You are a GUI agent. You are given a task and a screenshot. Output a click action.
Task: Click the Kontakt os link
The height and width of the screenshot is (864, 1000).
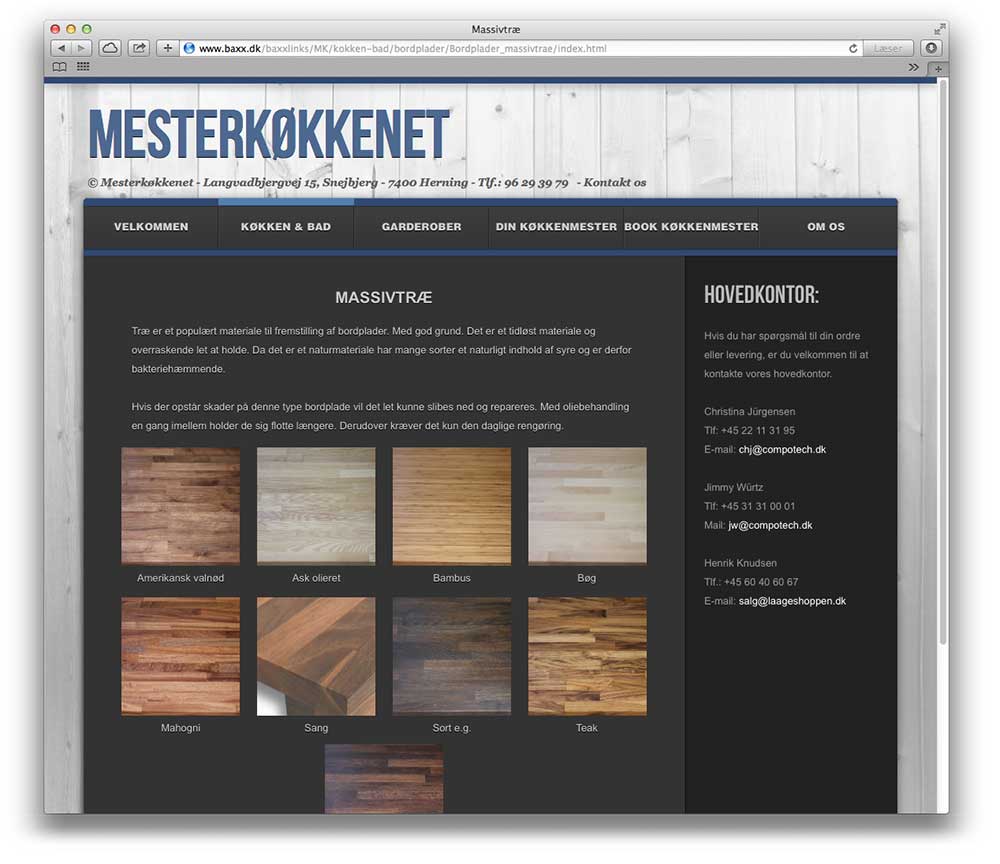(x=615, y=182)
